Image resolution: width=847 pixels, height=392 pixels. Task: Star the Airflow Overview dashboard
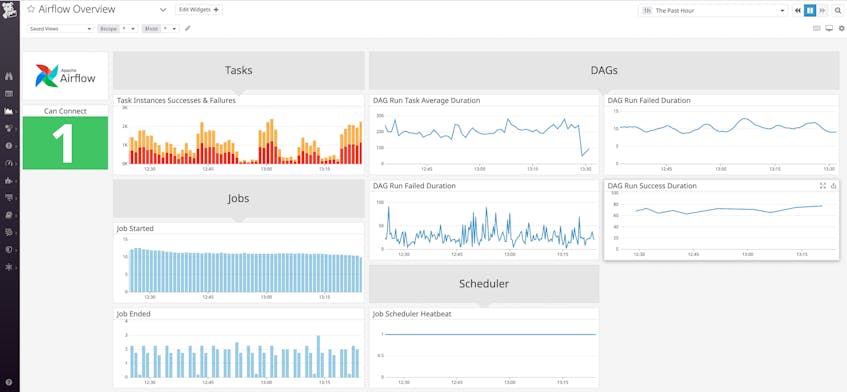click(31, 10)
